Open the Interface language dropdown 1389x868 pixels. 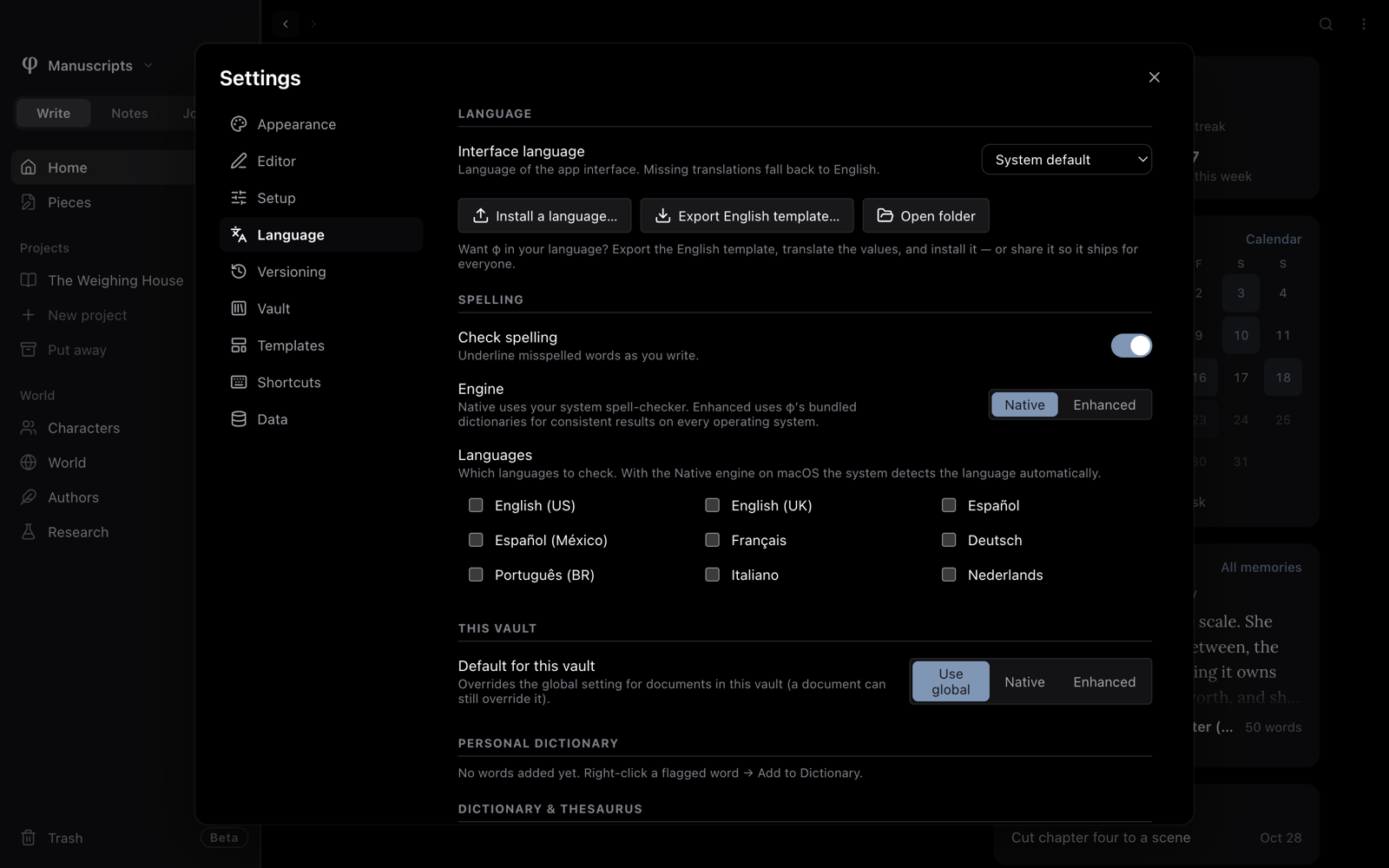[1066, 160]
